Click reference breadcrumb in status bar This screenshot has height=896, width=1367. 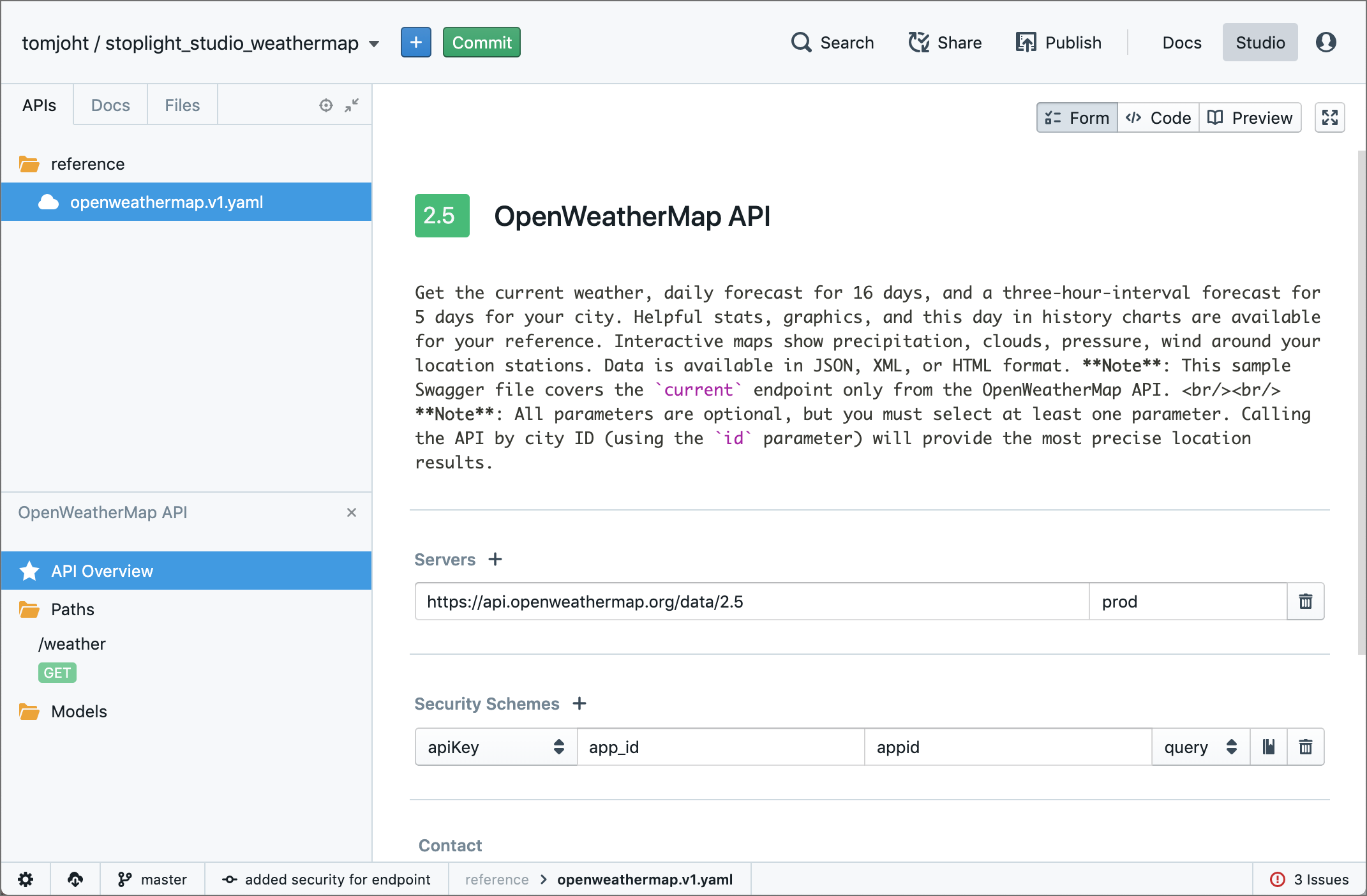coord(497,879)
